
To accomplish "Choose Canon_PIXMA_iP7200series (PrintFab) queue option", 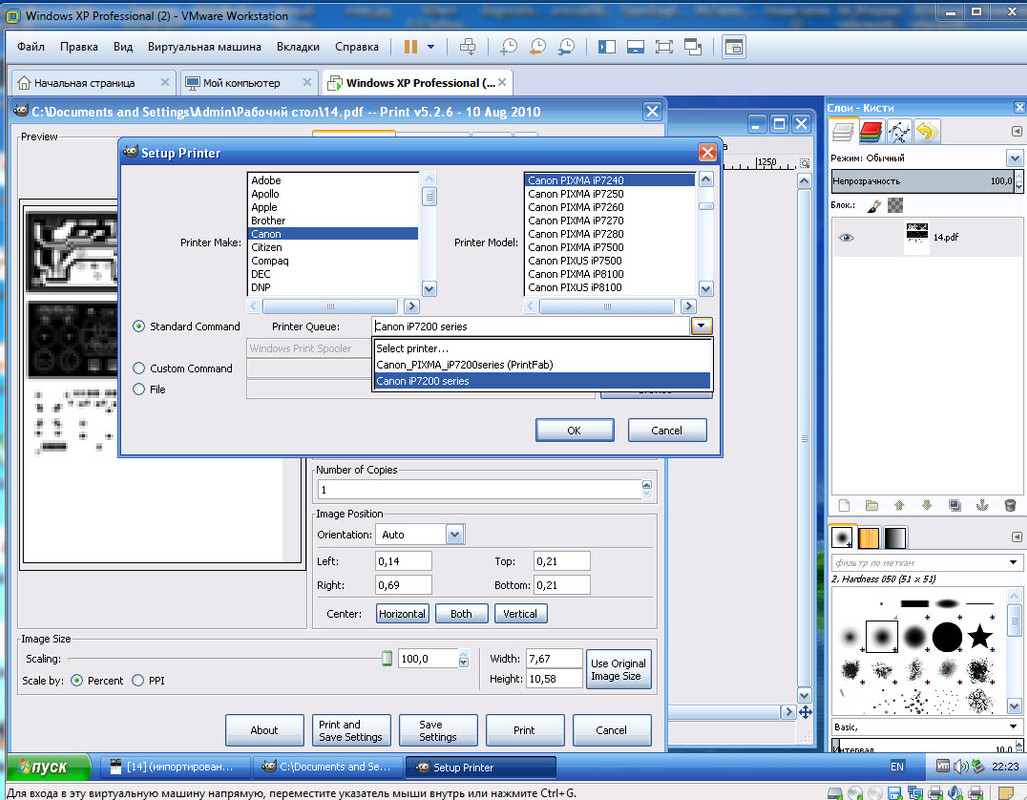I will point(541,365).
